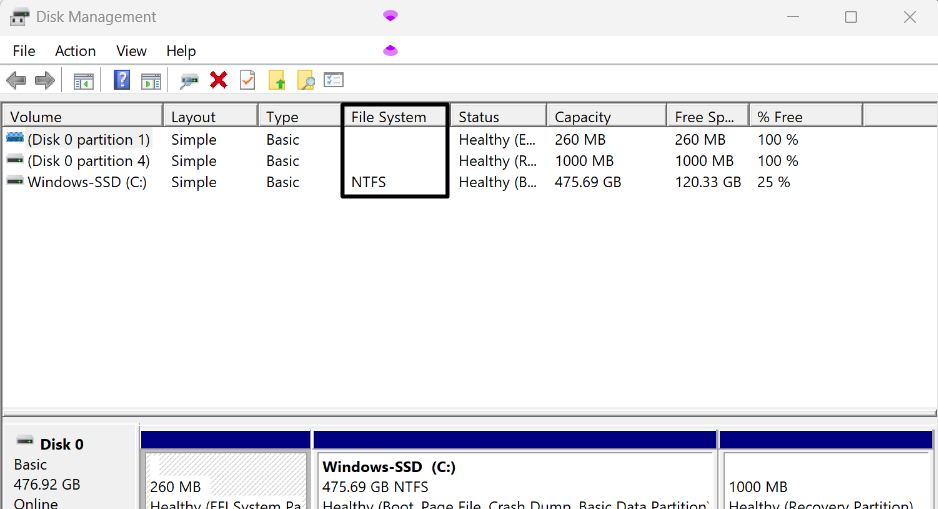Click the Forward arrow in the toolbar
The height and width of the screenshot is (509, 938).
(44, 81)
